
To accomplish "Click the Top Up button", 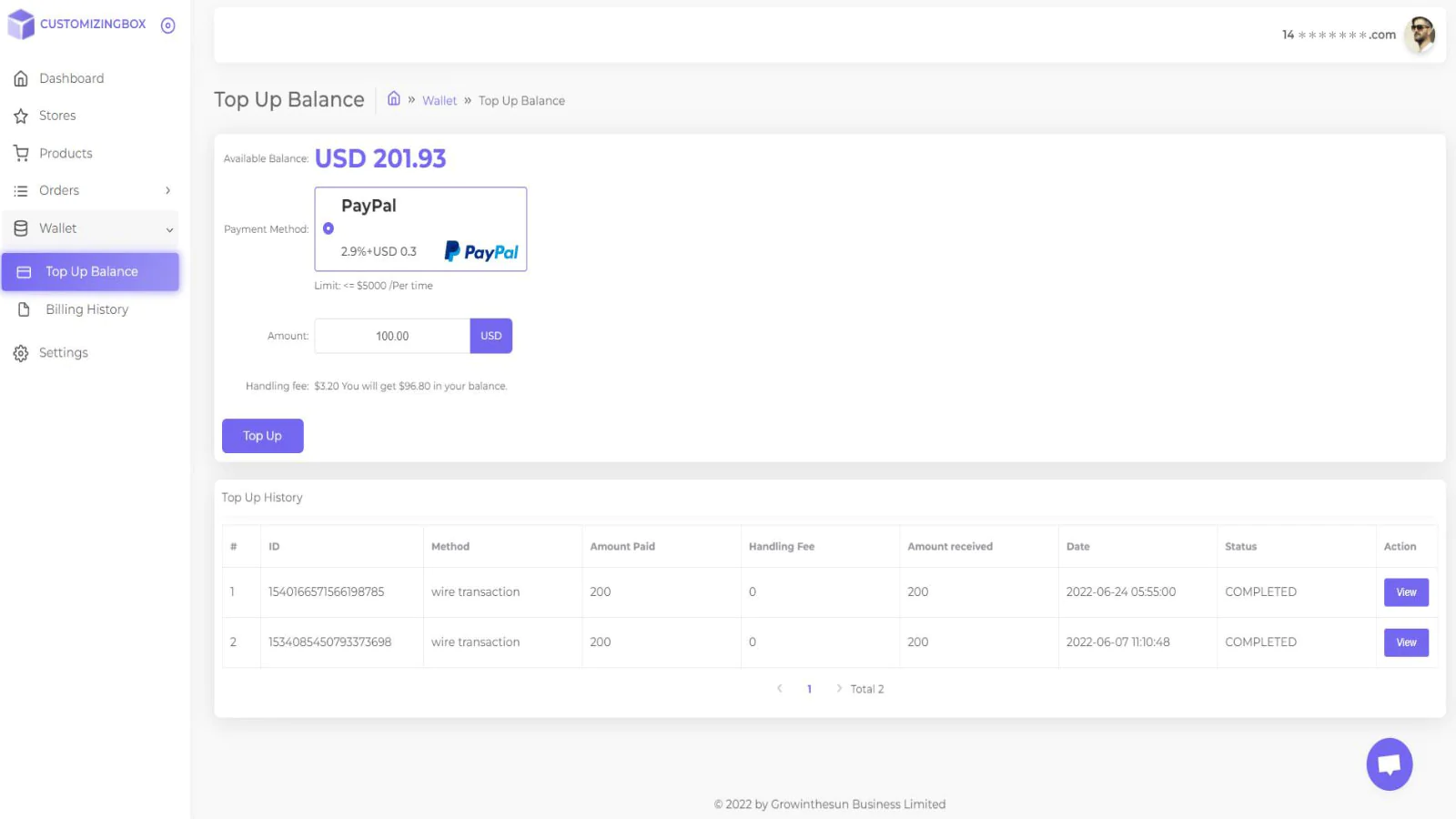I will coord(262,436).
